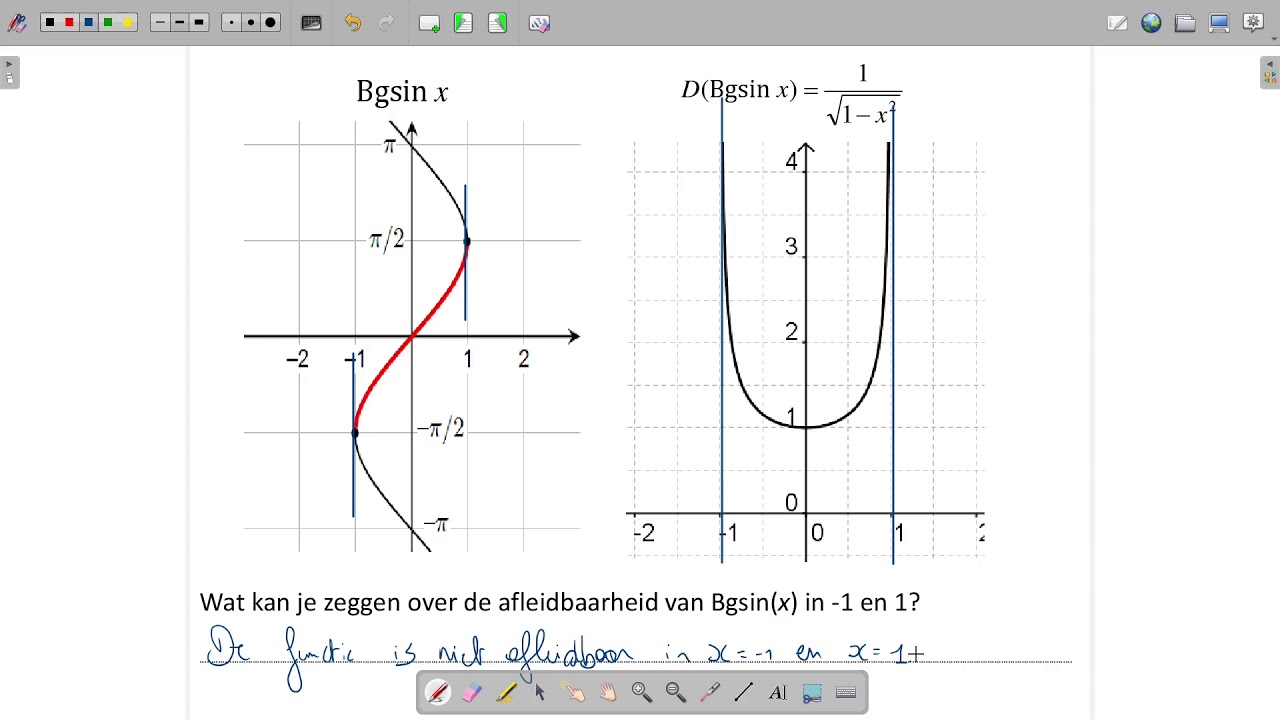The height and width of the screenshot is (720, 1280).
Task: Add a new blank page
Action: pos(429,23)
